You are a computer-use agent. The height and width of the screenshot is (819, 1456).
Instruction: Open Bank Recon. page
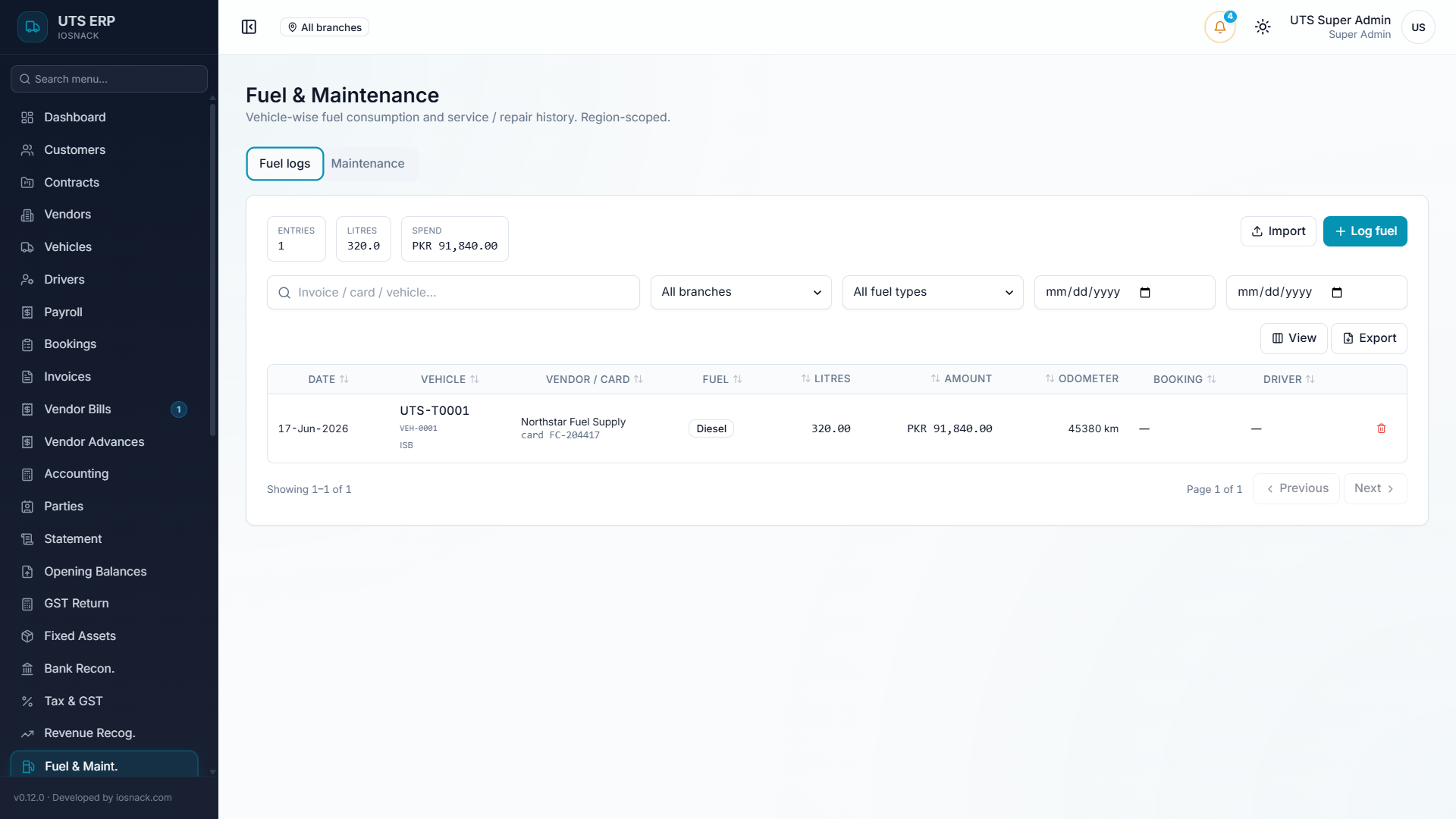105,669
